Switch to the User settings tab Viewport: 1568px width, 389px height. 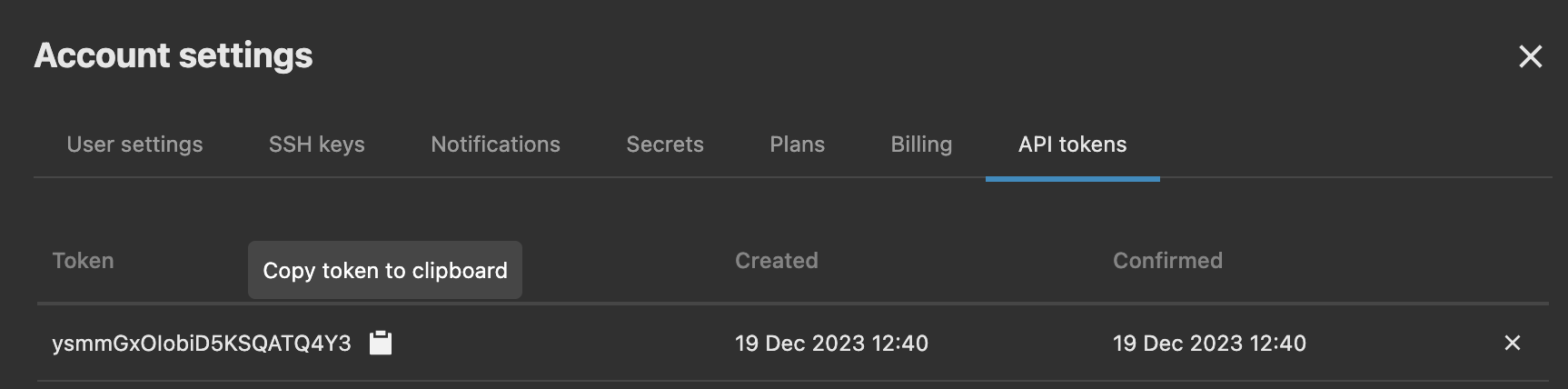point(134,145)
